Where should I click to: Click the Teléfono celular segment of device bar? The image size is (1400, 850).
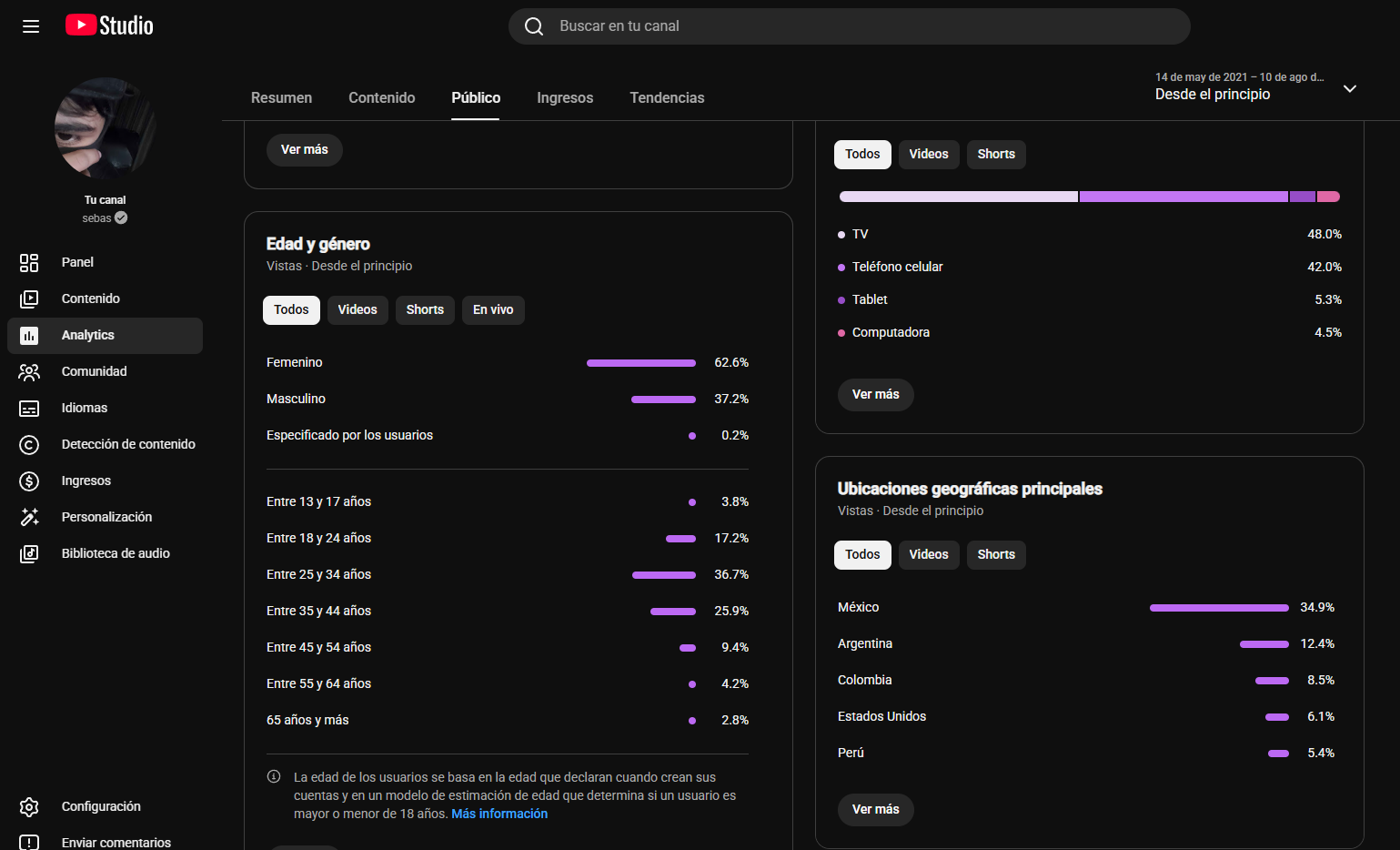tap(1183, 197)
